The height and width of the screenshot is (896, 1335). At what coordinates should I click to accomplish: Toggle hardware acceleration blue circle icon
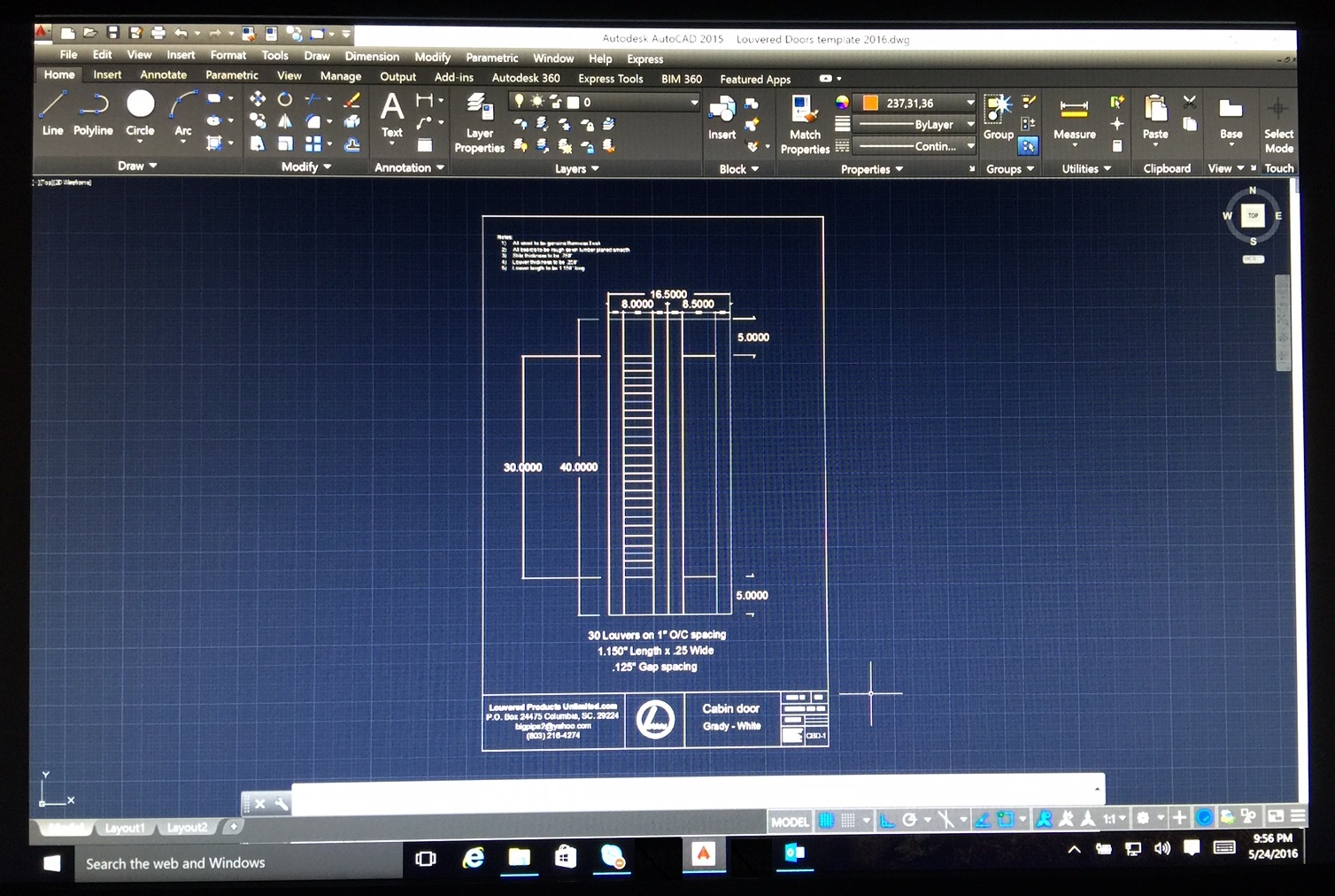[1204, 817]
